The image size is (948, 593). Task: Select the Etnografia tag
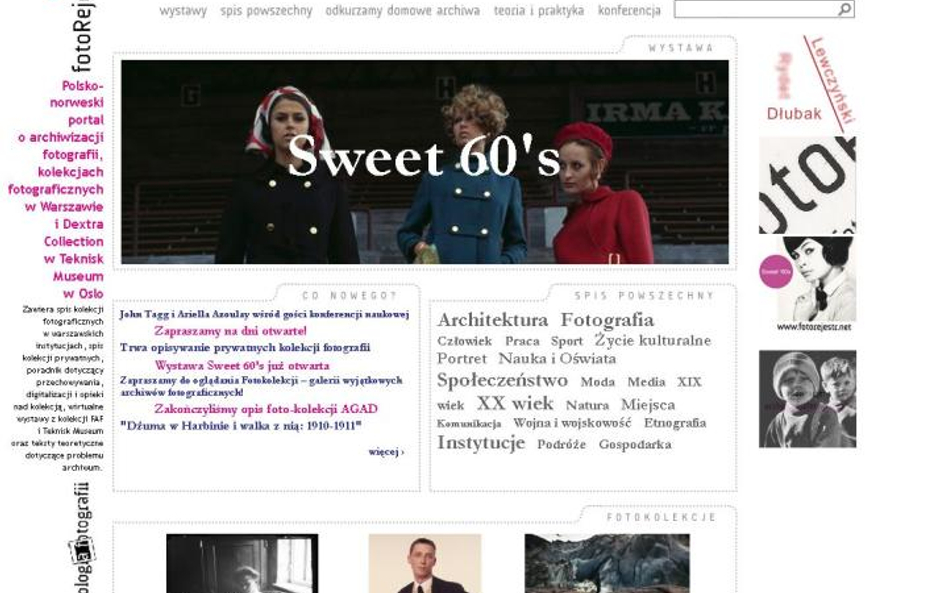675,423
